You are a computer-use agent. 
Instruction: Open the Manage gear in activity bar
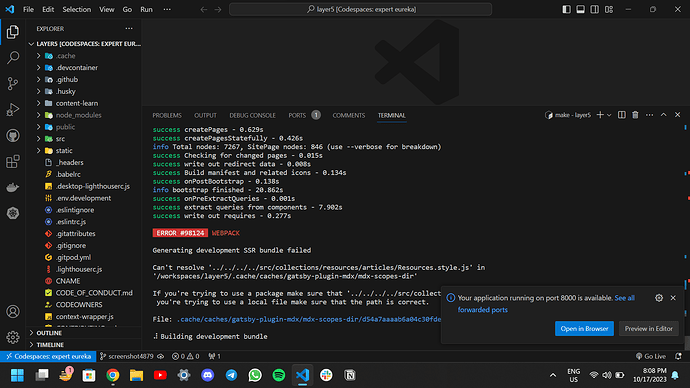(13, 337)
